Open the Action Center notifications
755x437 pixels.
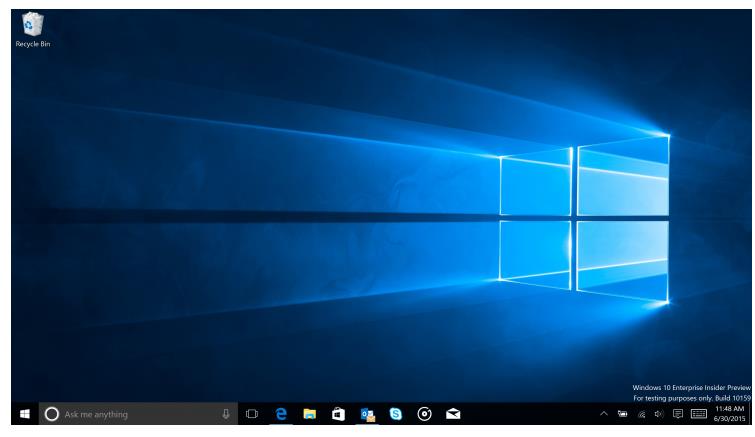(x=676, y=413)
